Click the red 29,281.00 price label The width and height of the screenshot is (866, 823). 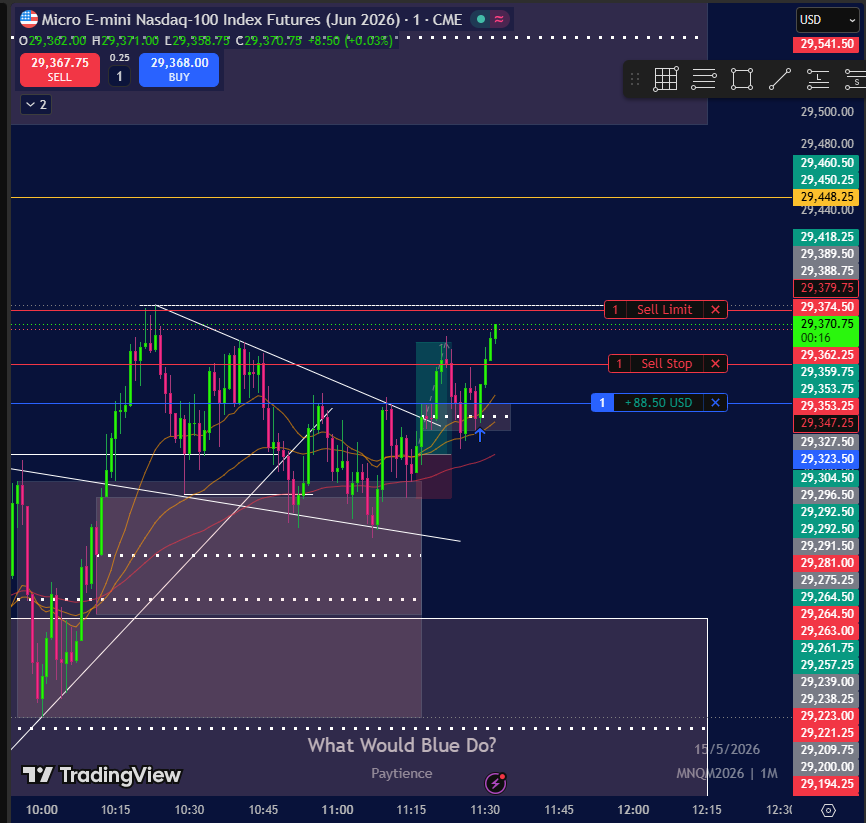click(x=826, y=563)
